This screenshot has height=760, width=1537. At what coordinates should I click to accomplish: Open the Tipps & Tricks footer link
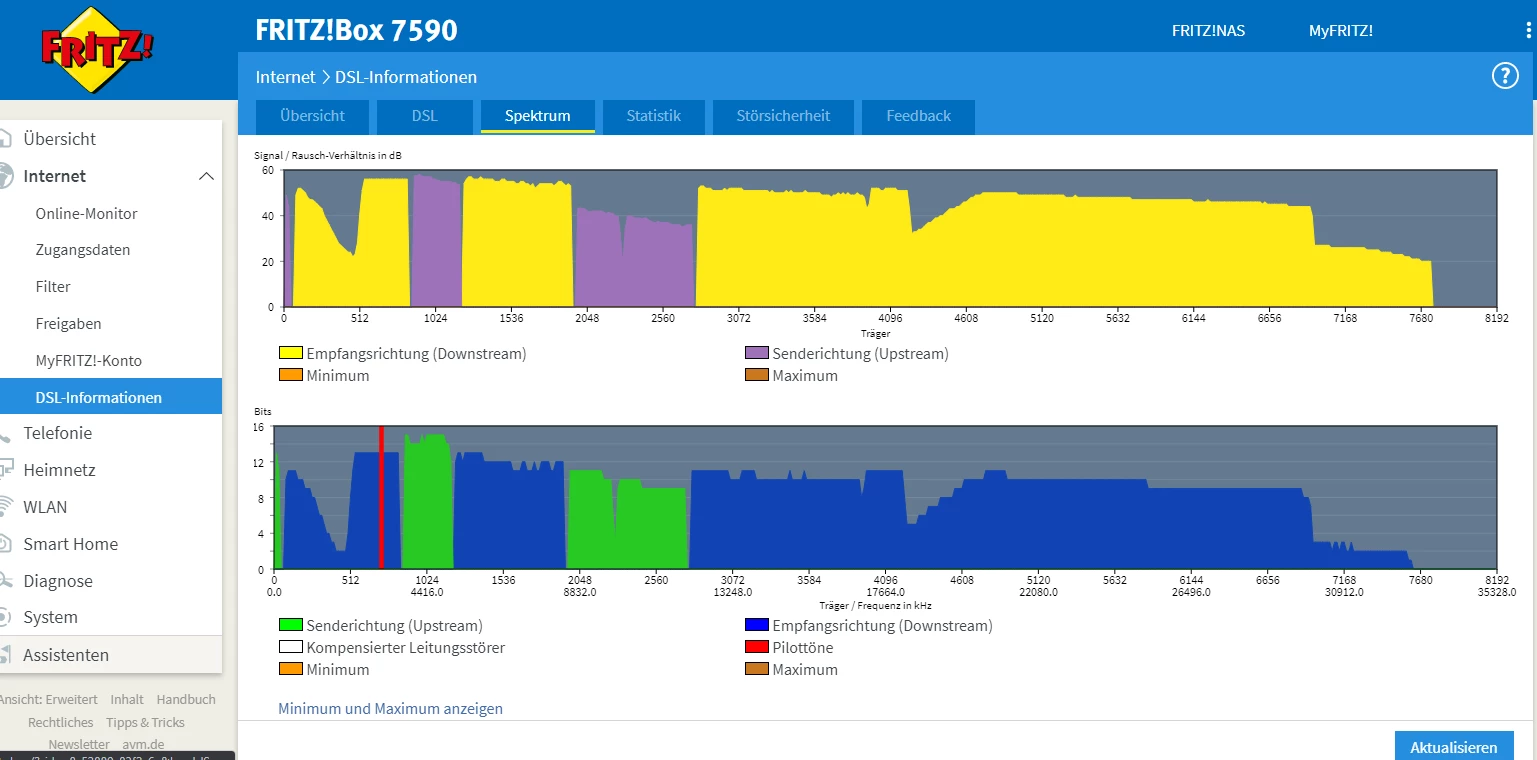tap(146, 722)
